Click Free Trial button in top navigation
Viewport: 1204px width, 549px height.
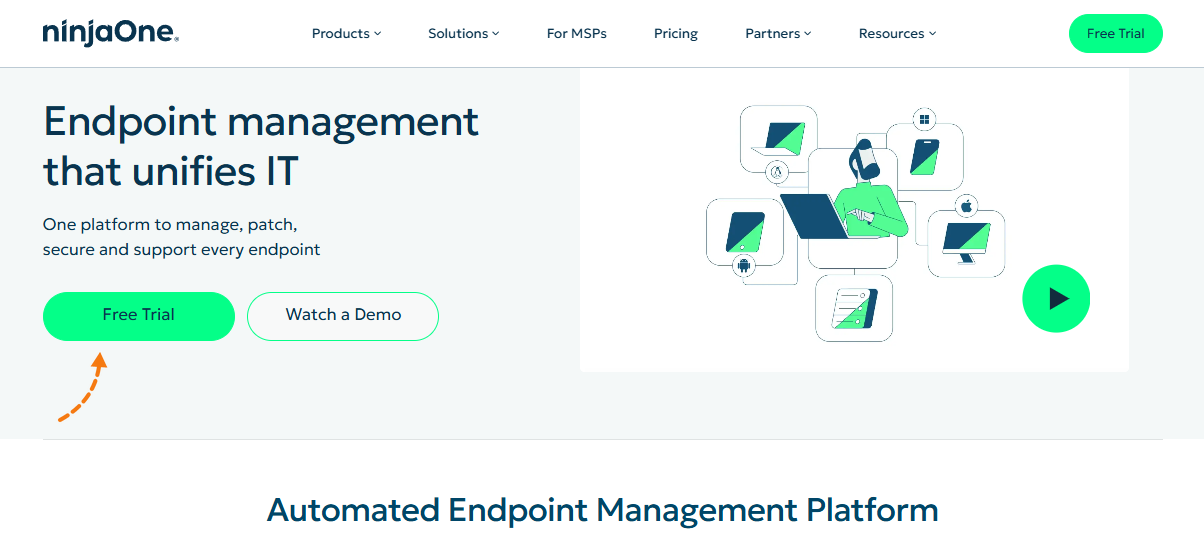tap(1115, 33)
